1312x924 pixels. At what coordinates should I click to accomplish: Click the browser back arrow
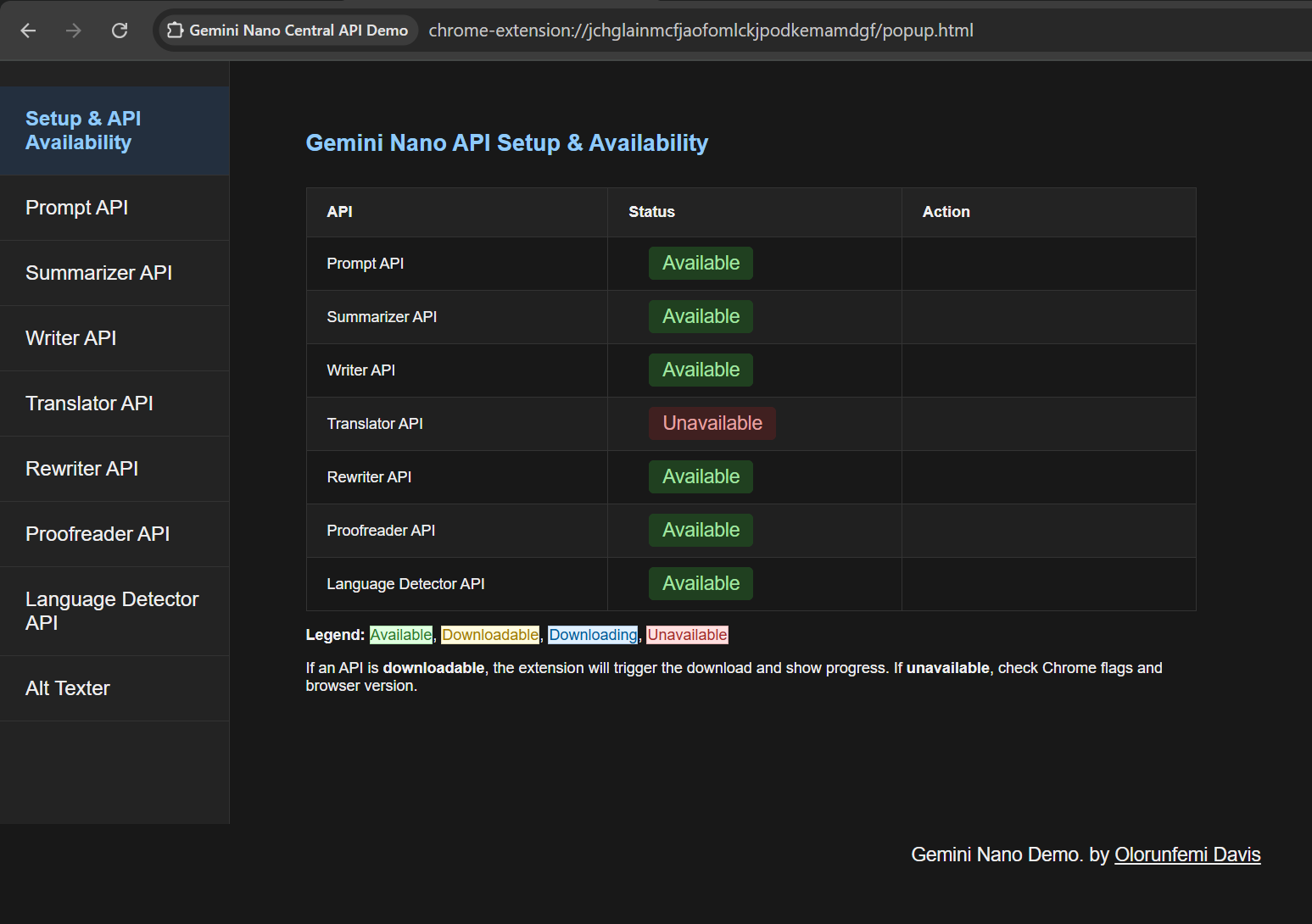28,30
